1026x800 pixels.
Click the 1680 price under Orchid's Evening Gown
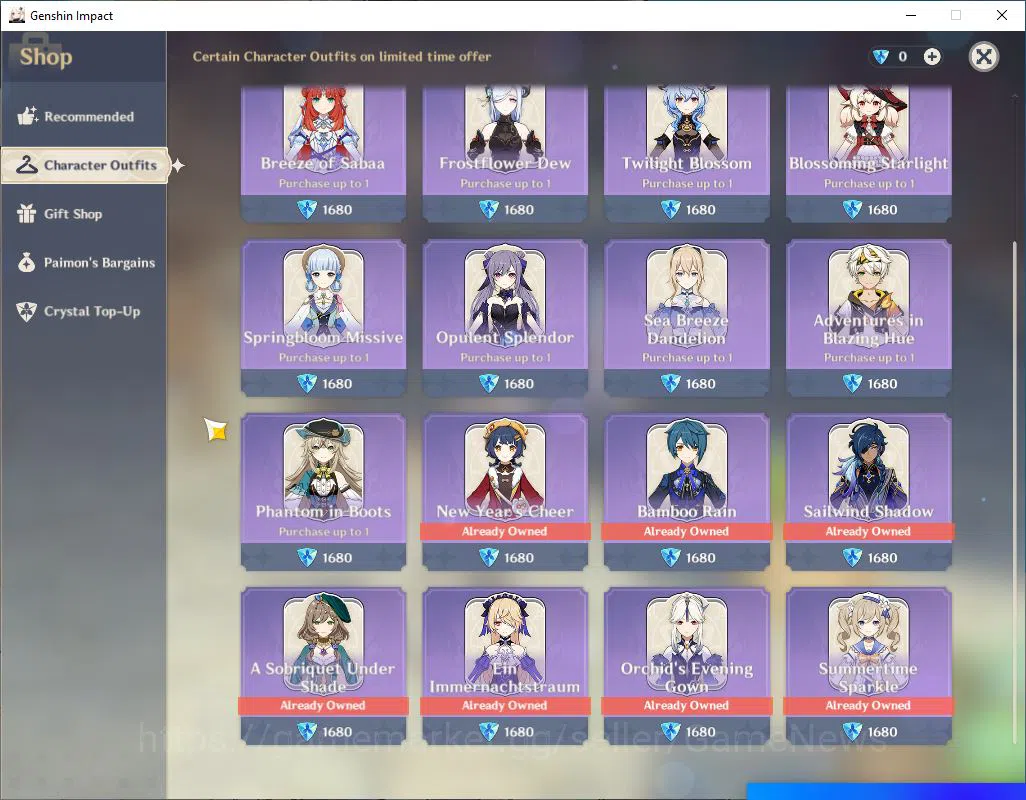(x=686, y=731)
